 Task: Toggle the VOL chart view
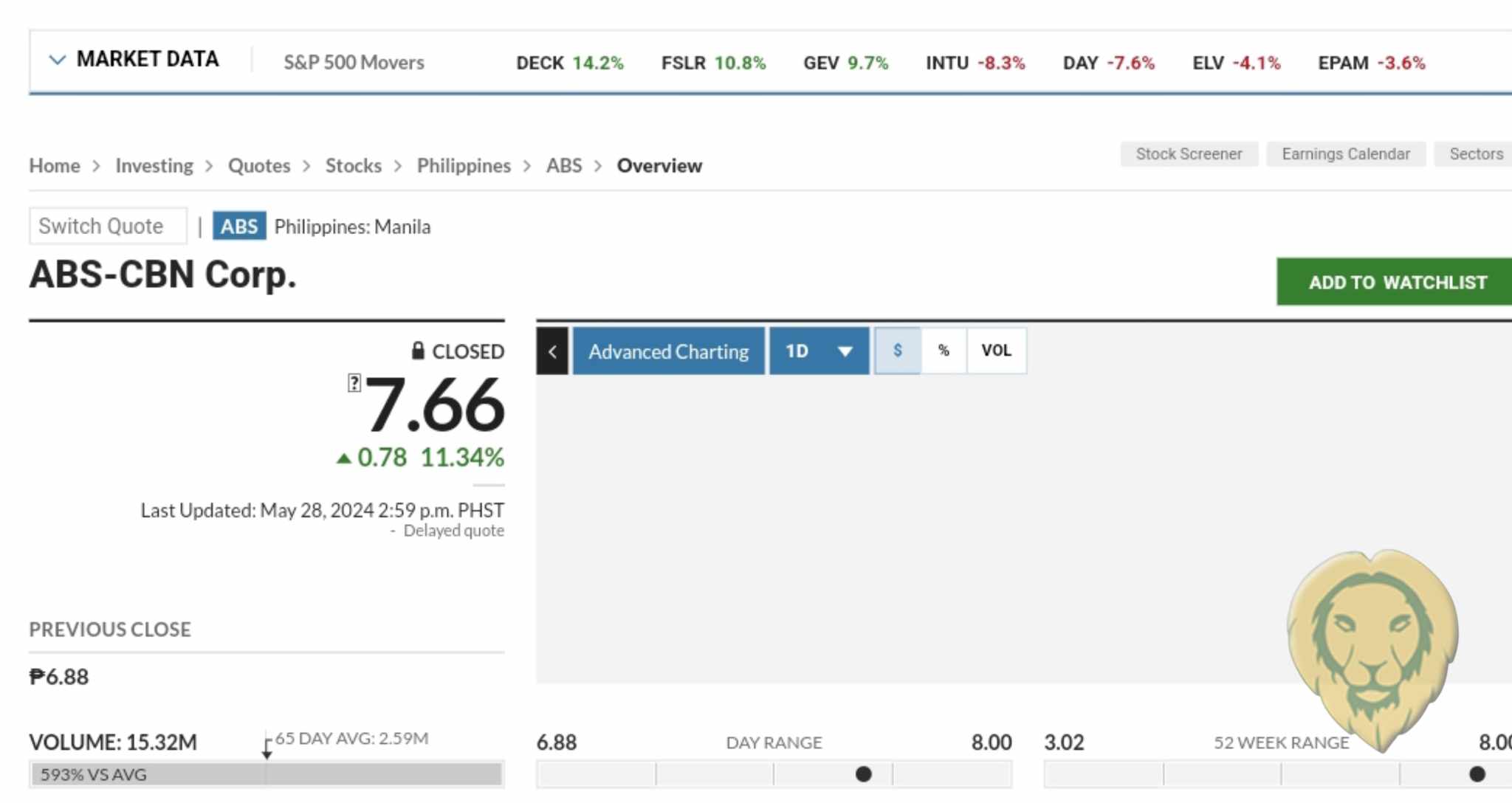tap(996, 351)
